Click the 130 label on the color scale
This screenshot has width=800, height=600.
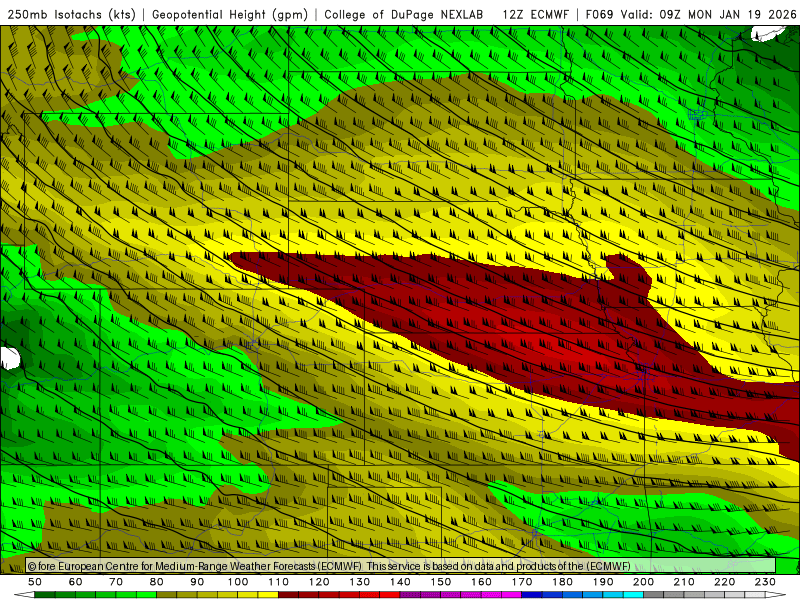pos(360,582)
